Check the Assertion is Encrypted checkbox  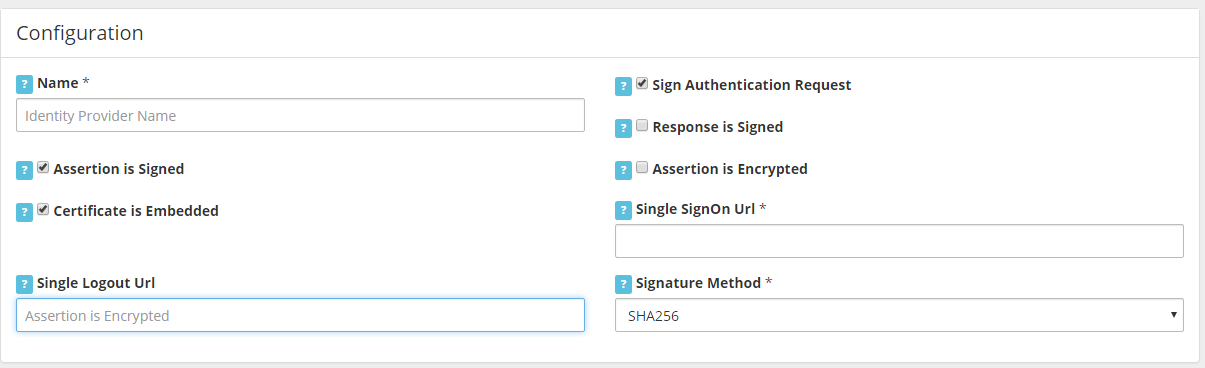click(642, 168)
